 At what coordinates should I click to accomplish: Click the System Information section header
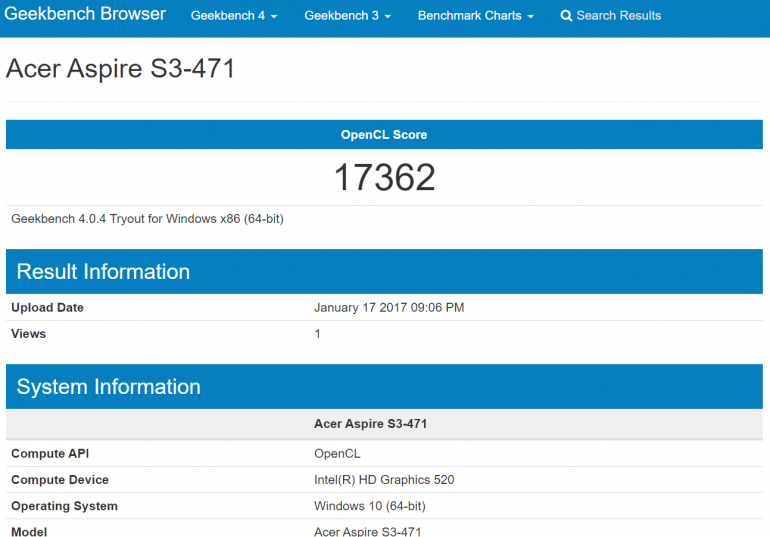(x=384, y=387)
